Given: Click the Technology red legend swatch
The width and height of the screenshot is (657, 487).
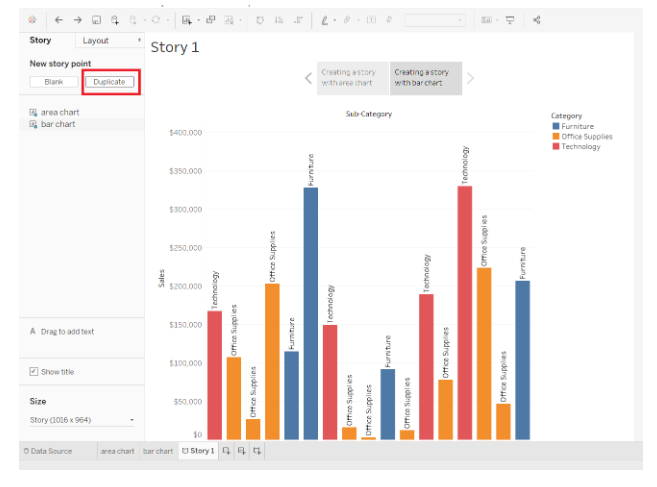Looking at the screenshot, I should point(556,147).
